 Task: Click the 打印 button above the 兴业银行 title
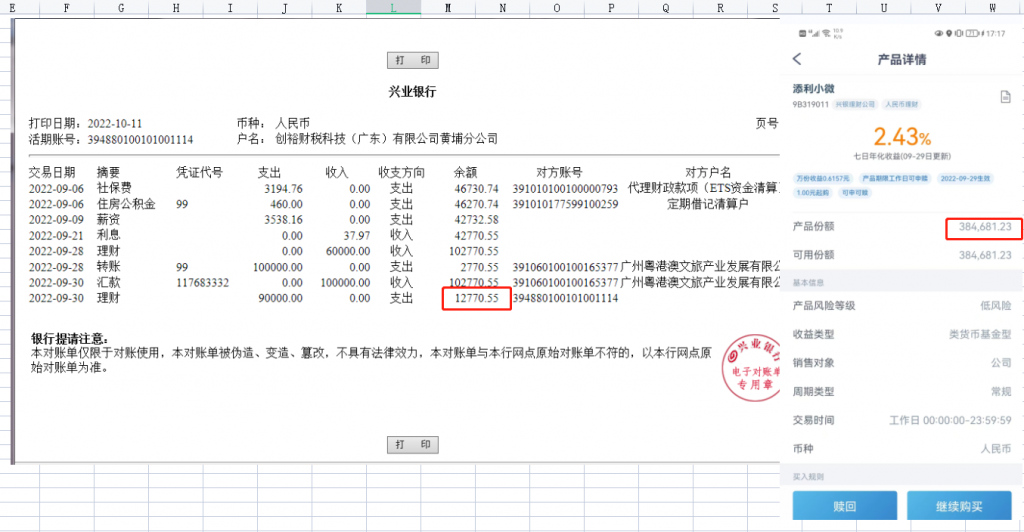413,60
